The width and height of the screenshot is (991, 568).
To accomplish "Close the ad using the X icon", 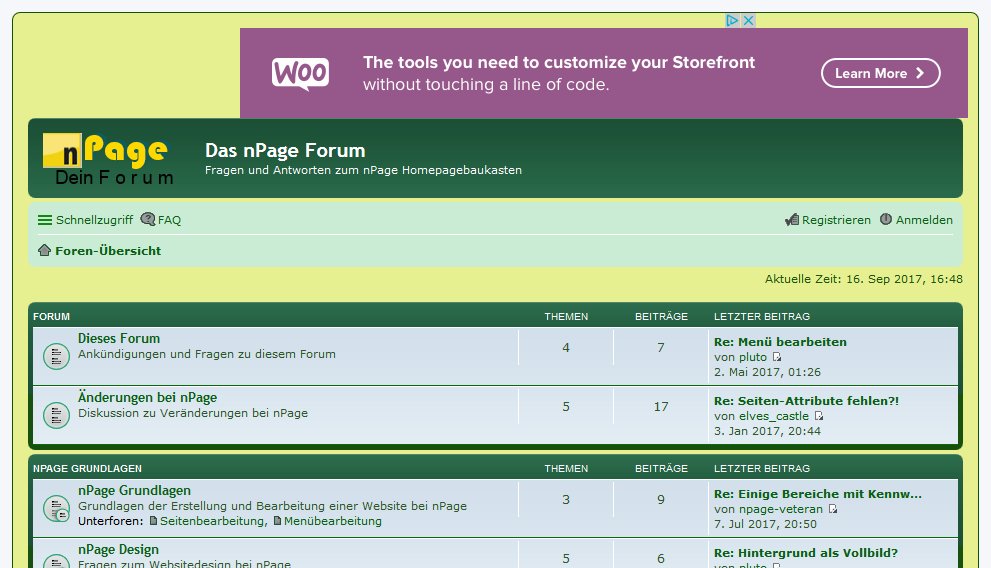I will tap(748, 20).
